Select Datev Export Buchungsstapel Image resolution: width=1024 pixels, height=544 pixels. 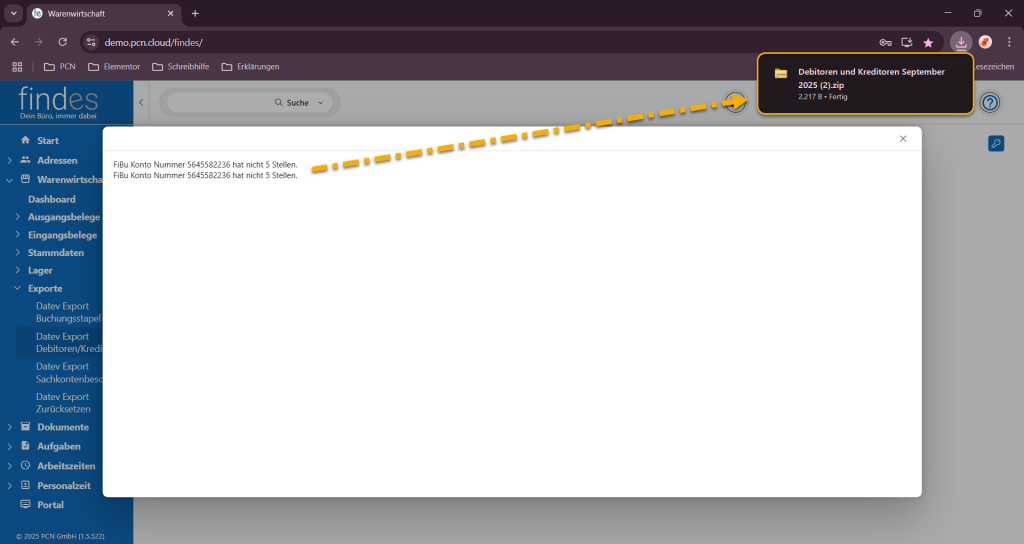coord(69,312)
